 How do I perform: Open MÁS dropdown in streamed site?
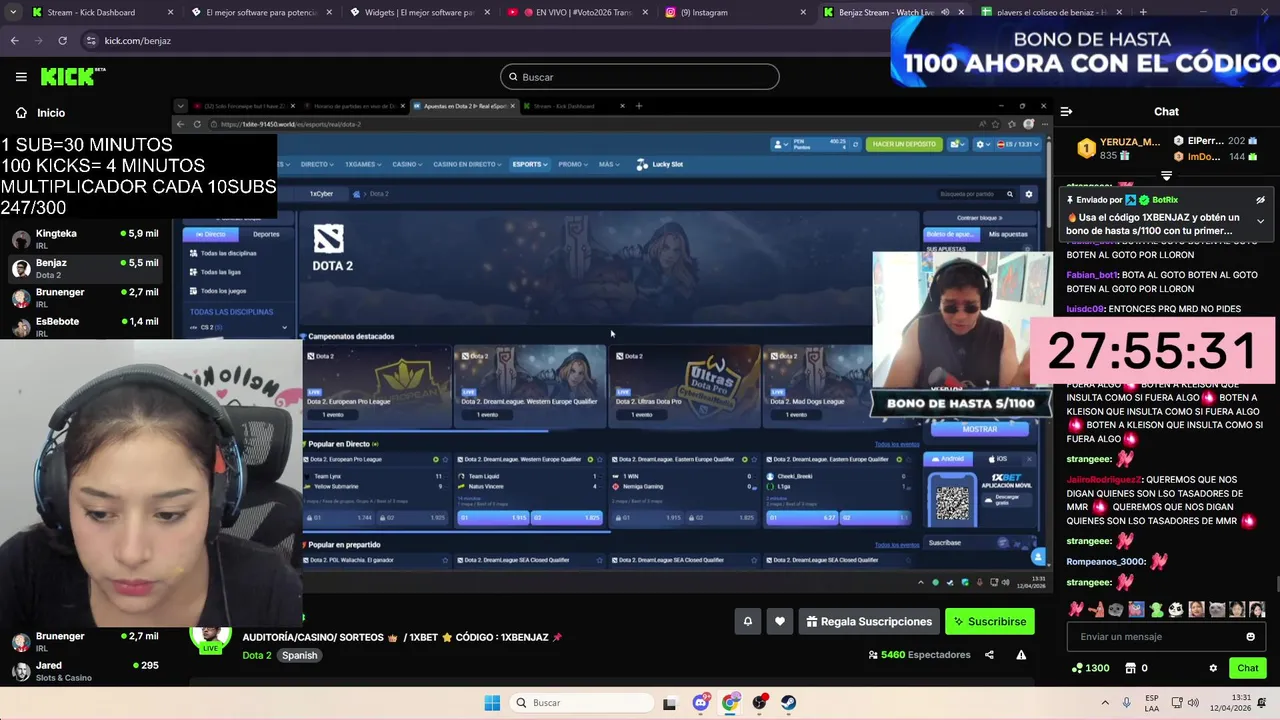608,164
